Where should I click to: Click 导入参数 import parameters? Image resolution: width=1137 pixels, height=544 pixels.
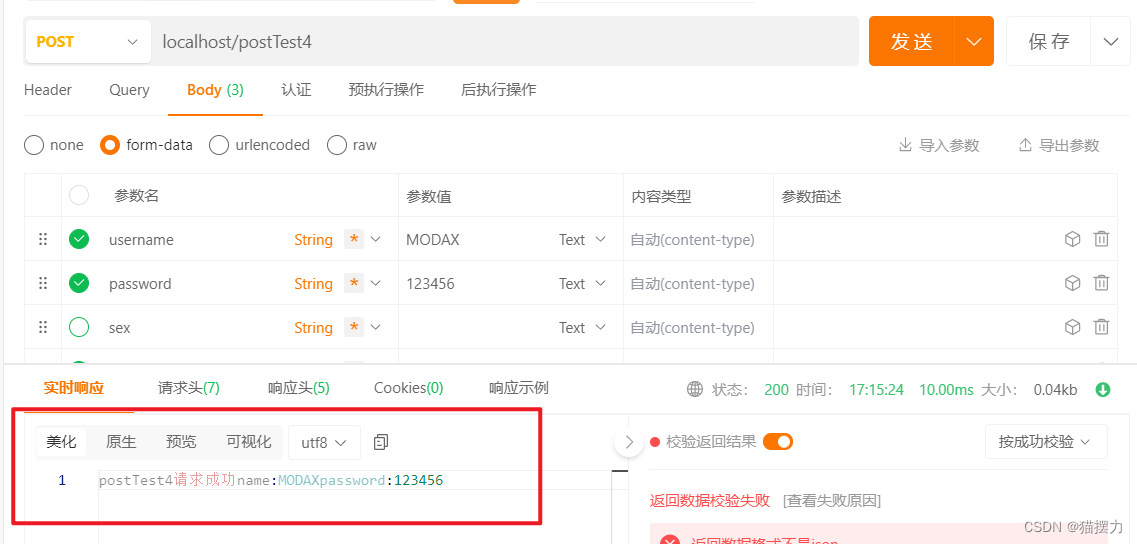click(940, 145)
